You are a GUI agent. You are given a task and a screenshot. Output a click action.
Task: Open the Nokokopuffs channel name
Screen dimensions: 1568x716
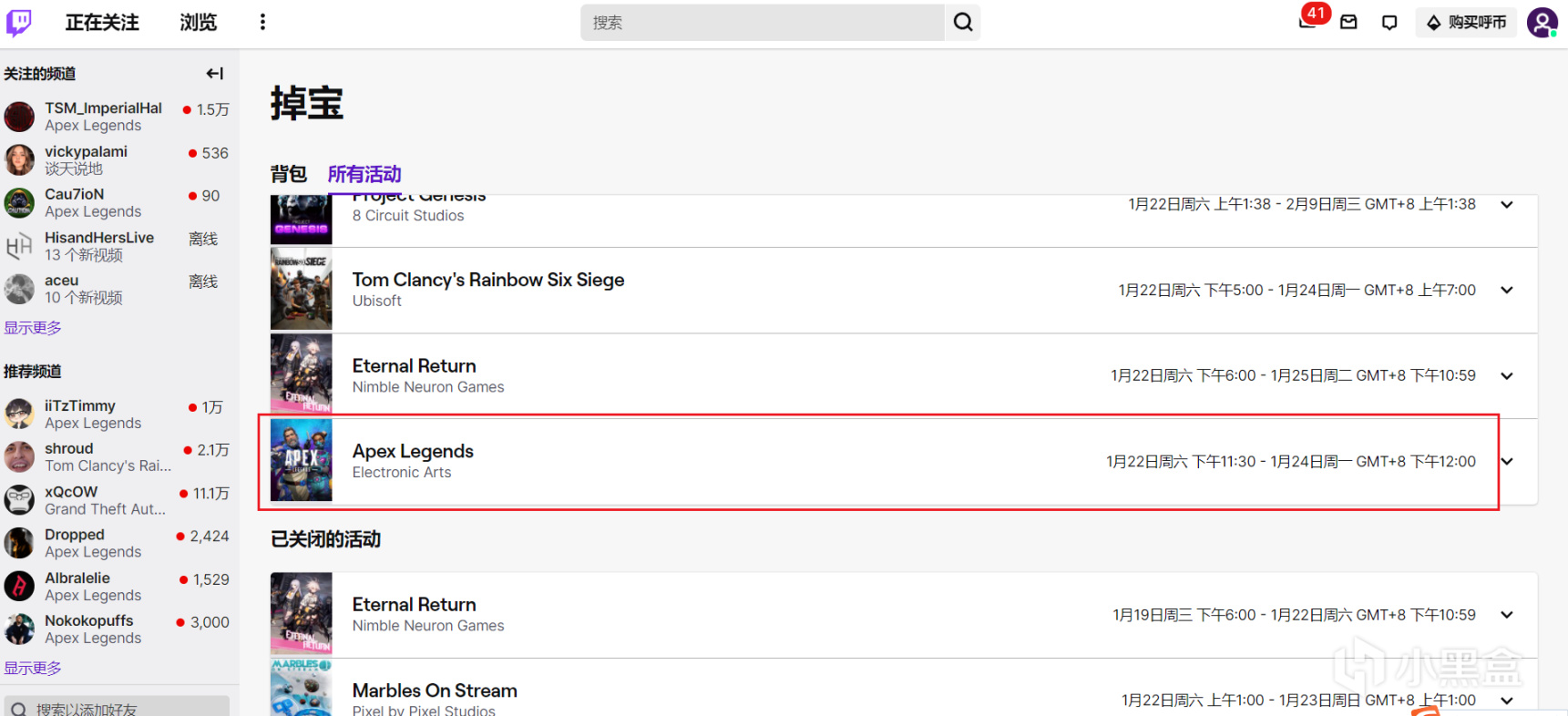click(89, 620)
